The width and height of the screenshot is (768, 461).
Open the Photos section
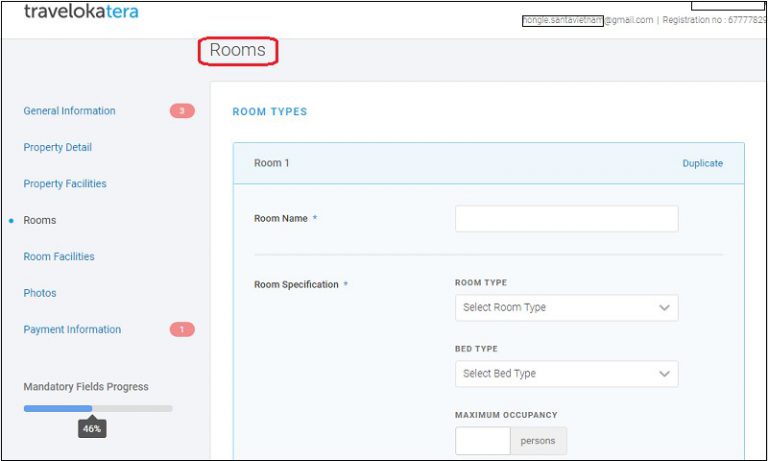[40, 293]
